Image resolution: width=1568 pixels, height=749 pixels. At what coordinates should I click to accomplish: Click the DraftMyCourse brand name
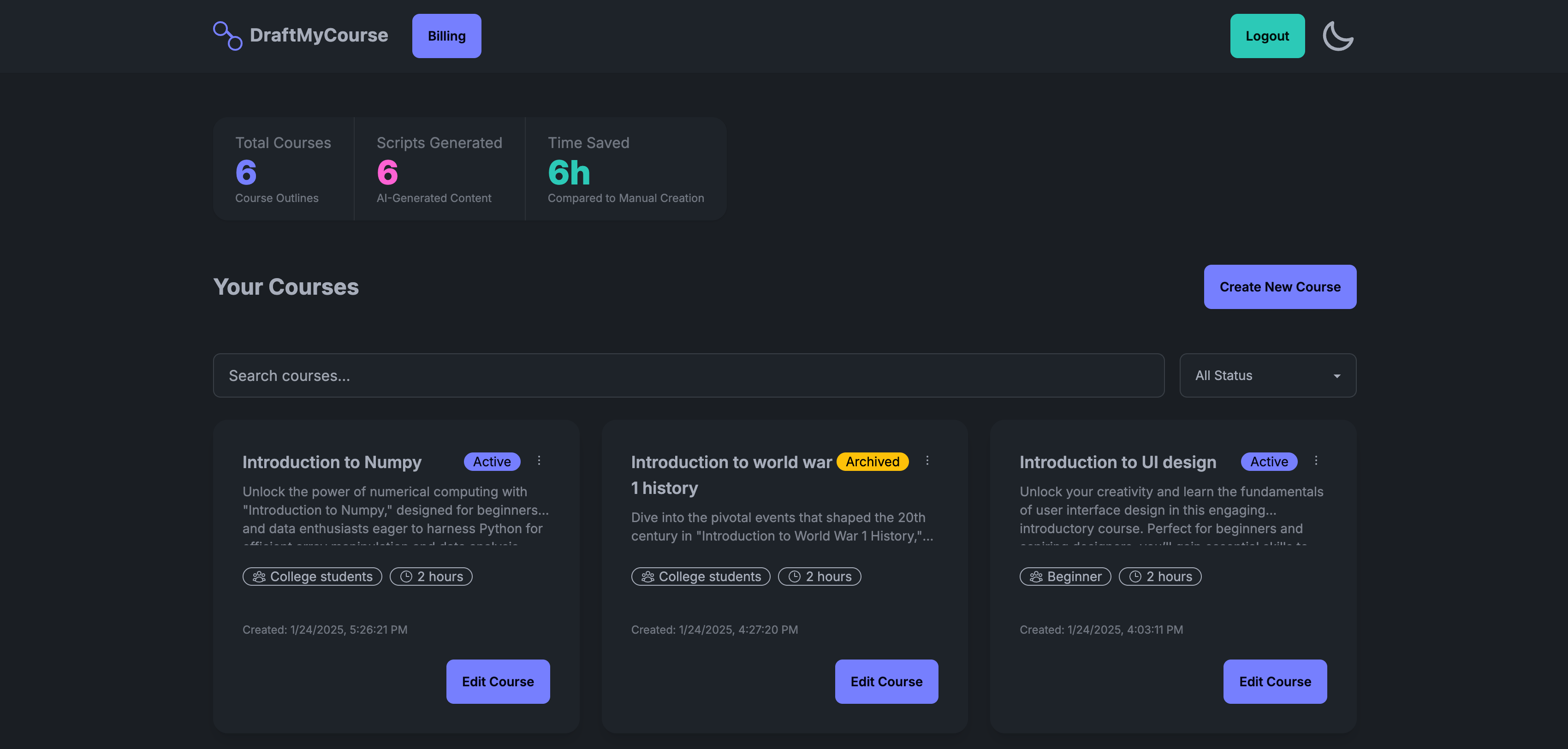[x=318, y=36]
